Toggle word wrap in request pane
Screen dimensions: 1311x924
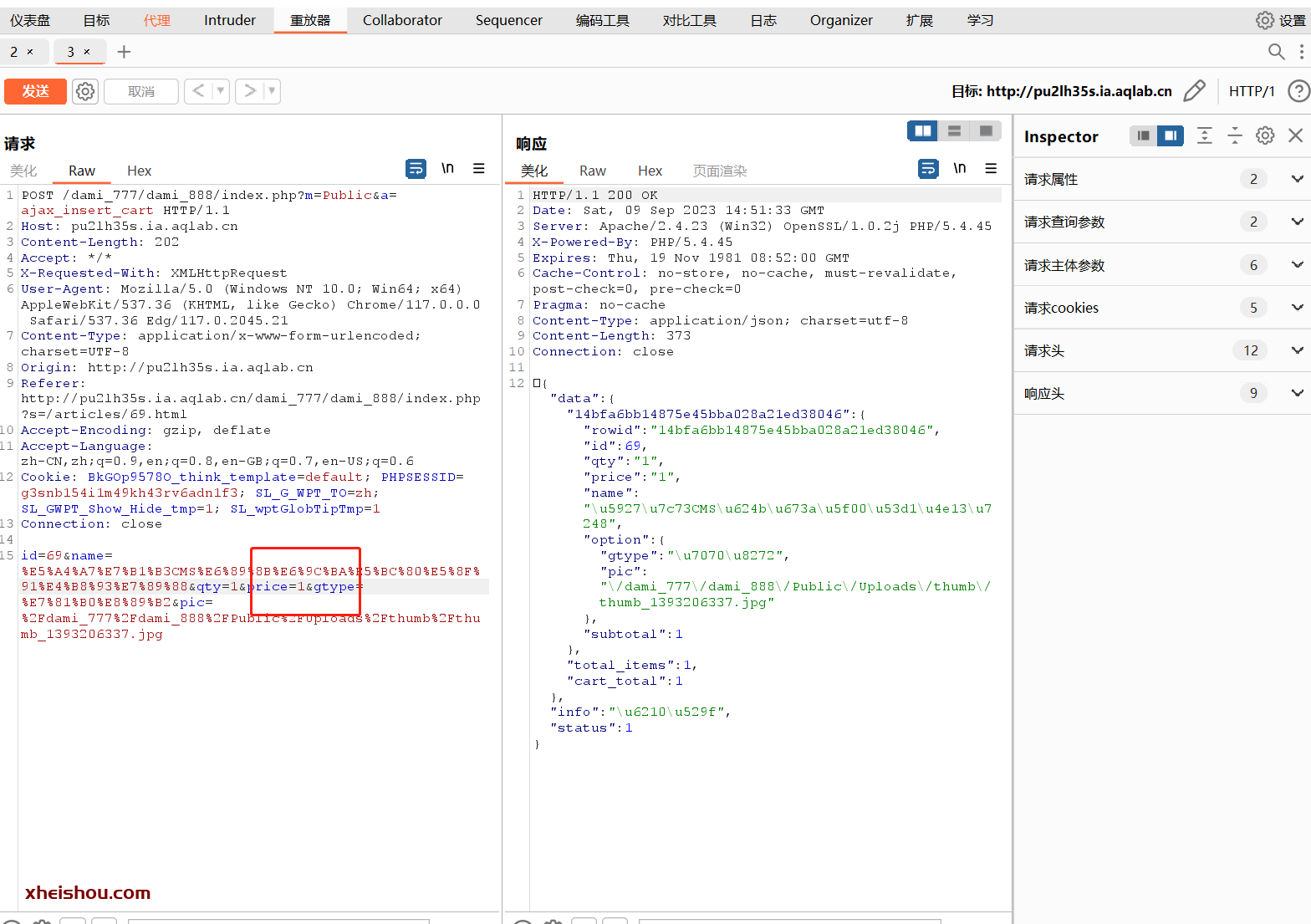(416, 169)
